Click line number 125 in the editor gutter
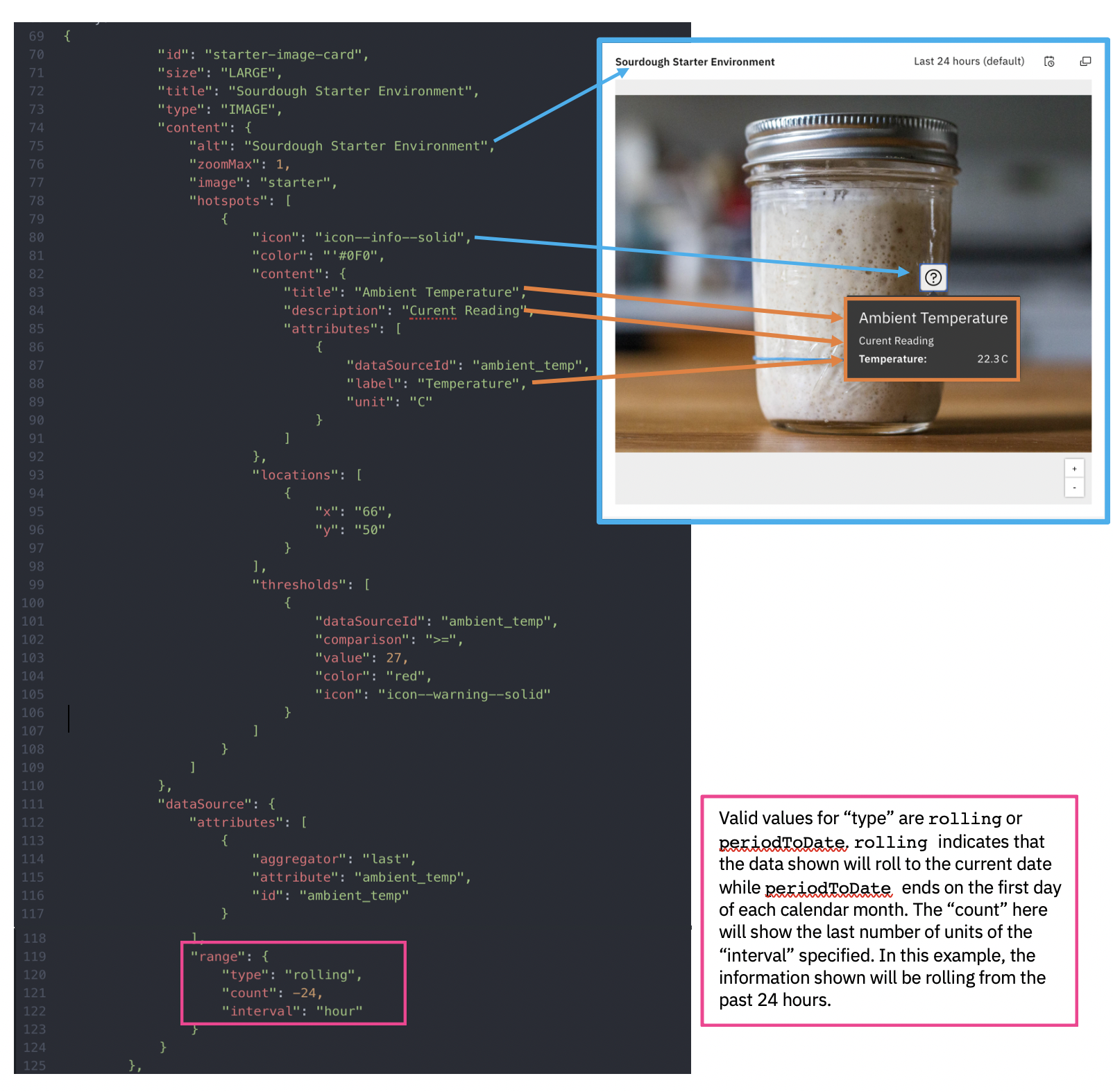This screenshot has height=1092, width=1113. (x=34, y=1065)
